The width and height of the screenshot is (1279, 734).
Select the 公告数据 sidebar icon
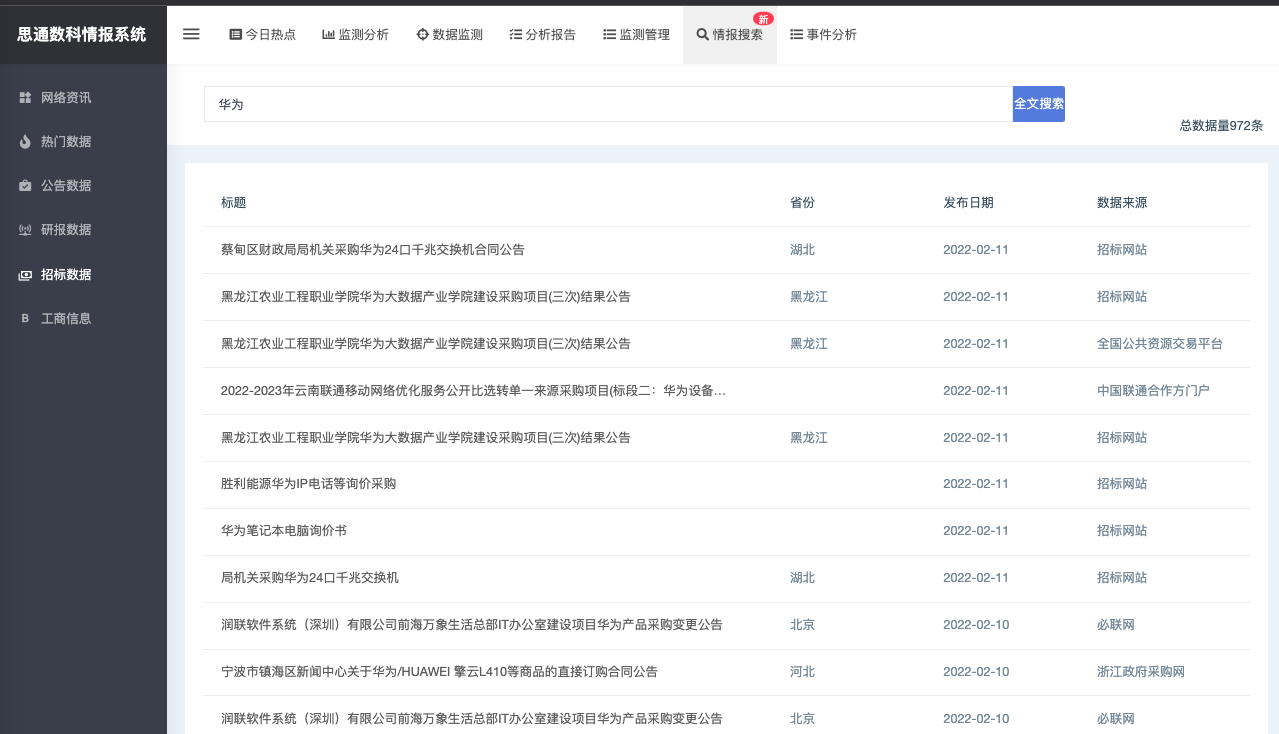tap(23, 185)
